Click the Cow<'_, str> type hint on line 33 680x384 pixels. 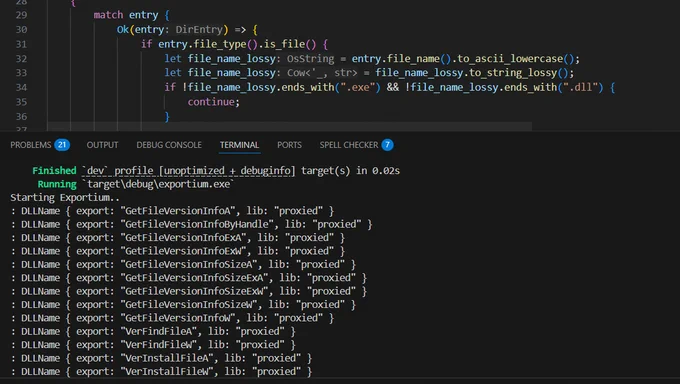tap(322, 73)
